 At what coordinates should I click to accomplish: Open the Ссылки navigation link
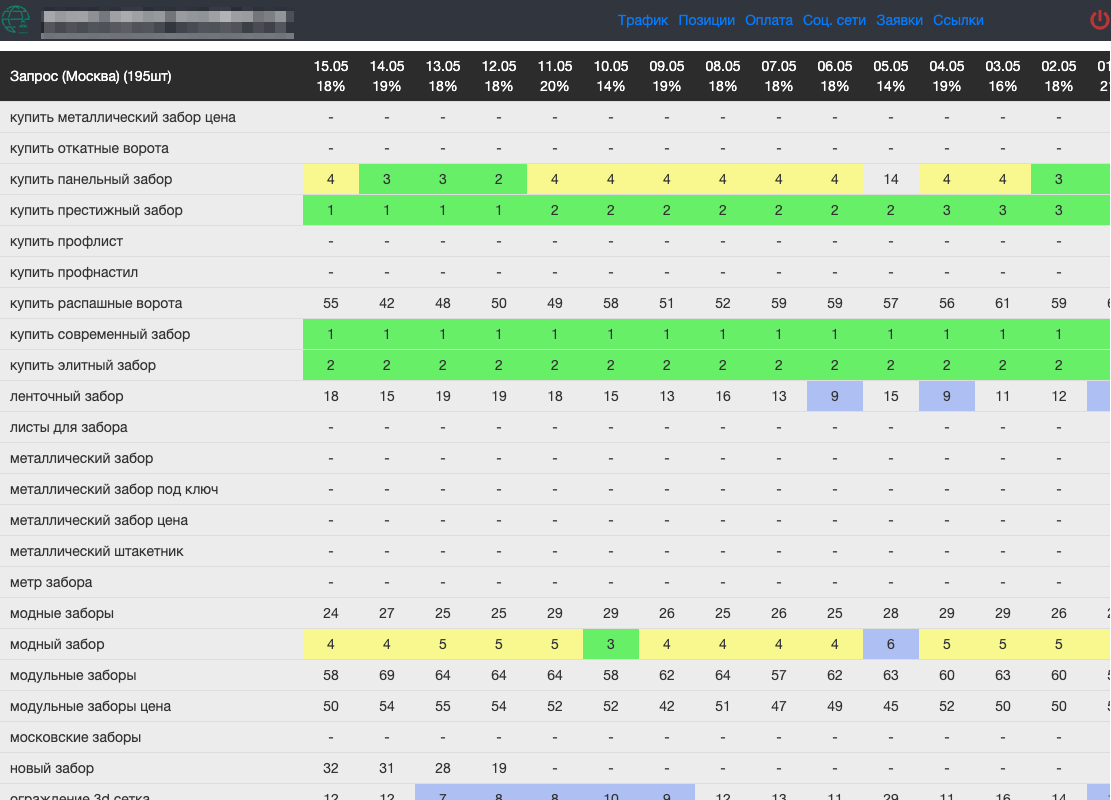[x=958, y=20]
